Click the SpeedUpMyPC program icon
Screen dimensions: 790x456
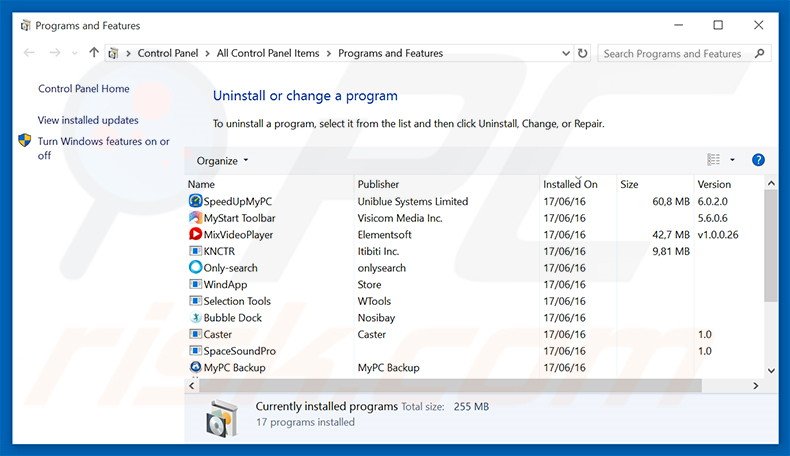click(x=195, y=201)
